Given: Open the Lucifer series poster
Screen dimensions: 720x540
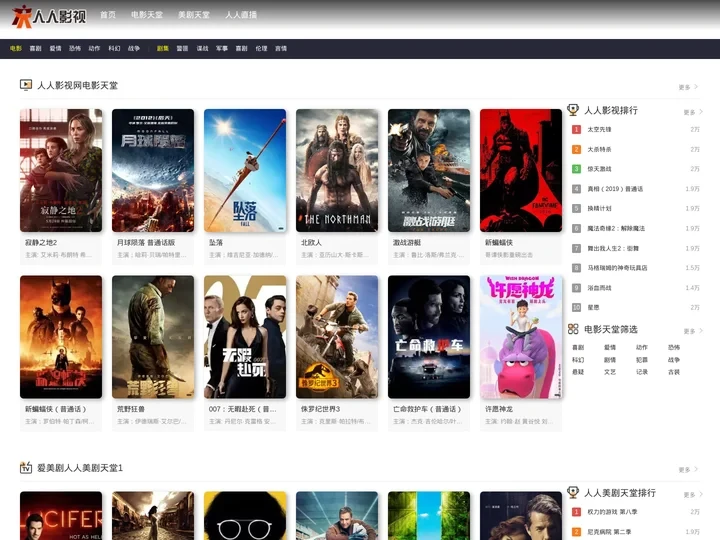Looking at the screenshot, I should [61, 516].
